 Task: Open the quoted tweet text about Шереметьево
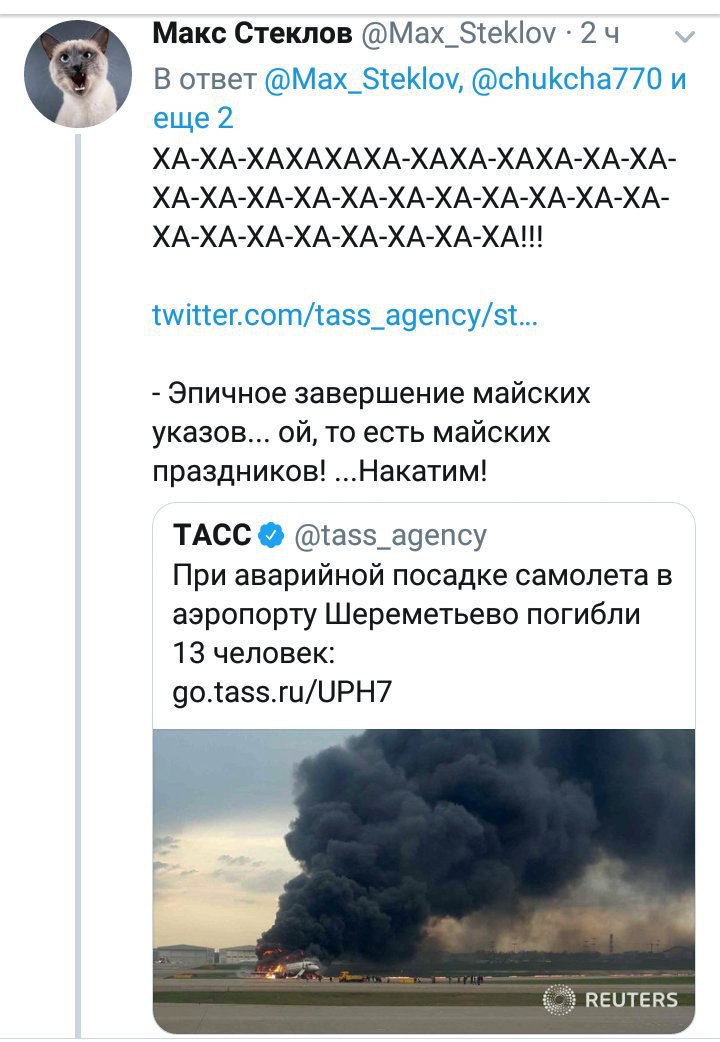point(421,614)
